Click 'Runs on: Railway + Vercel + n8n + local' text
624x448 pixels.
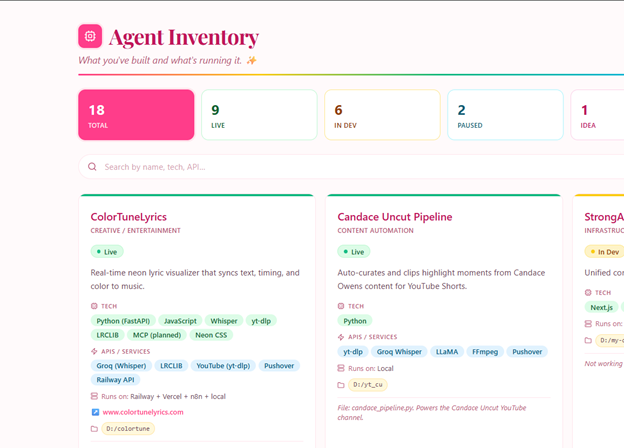coord(164,396)
